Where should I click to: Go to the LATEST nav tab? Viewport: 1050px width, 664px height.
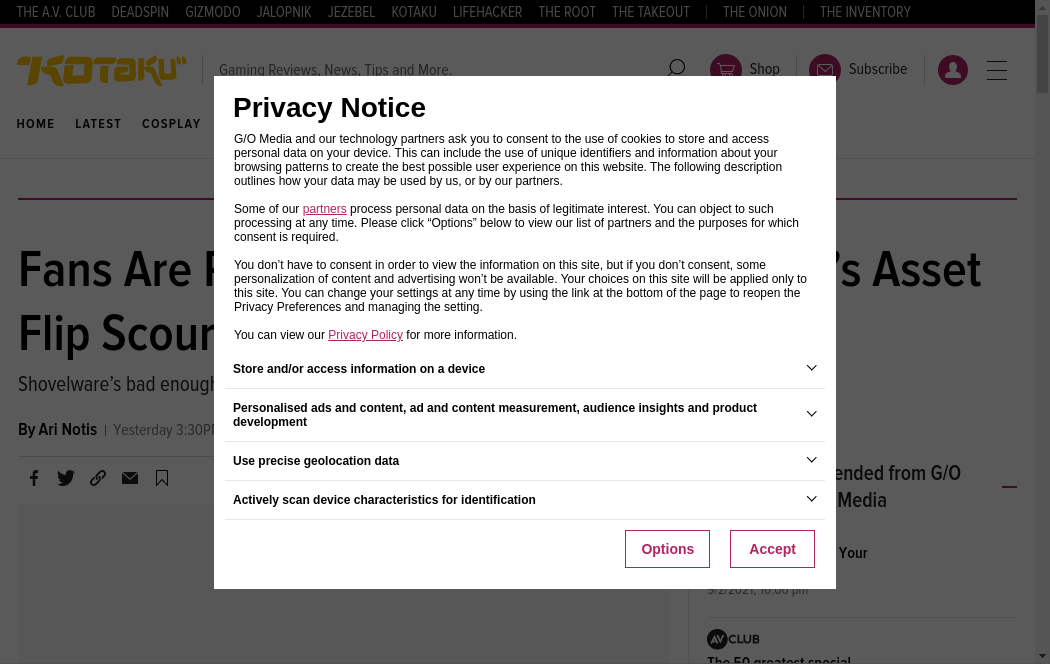coord(98,124)
